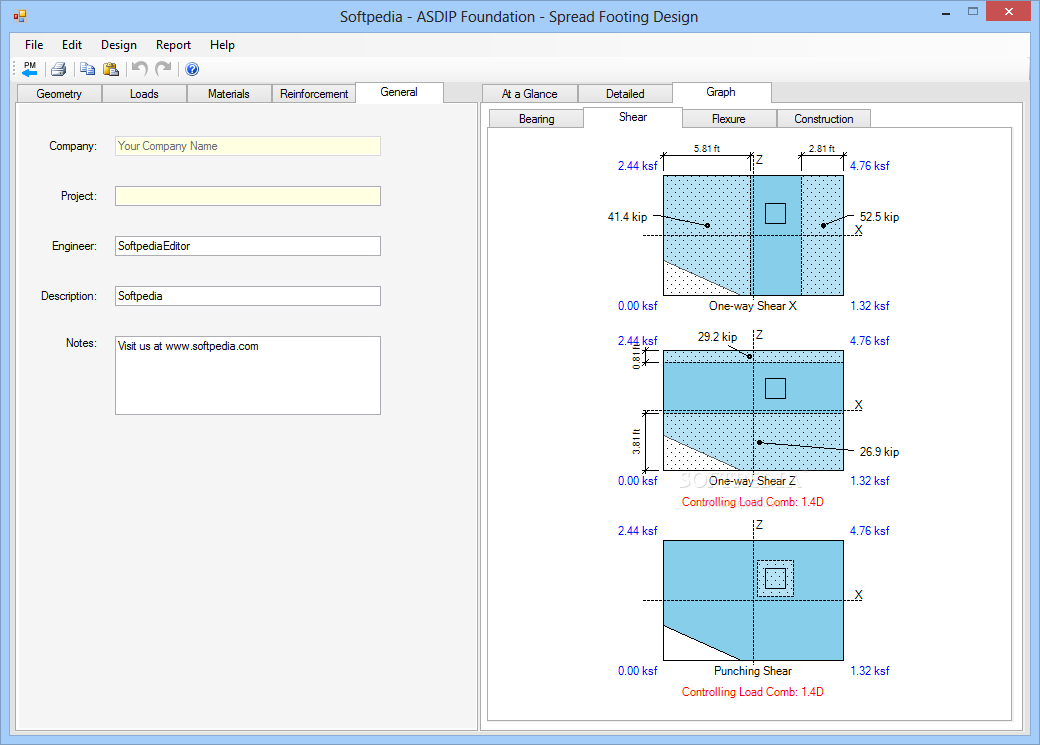
Task: Click the Company name input field
Action: pyautogui.click(x=247, y=146)
